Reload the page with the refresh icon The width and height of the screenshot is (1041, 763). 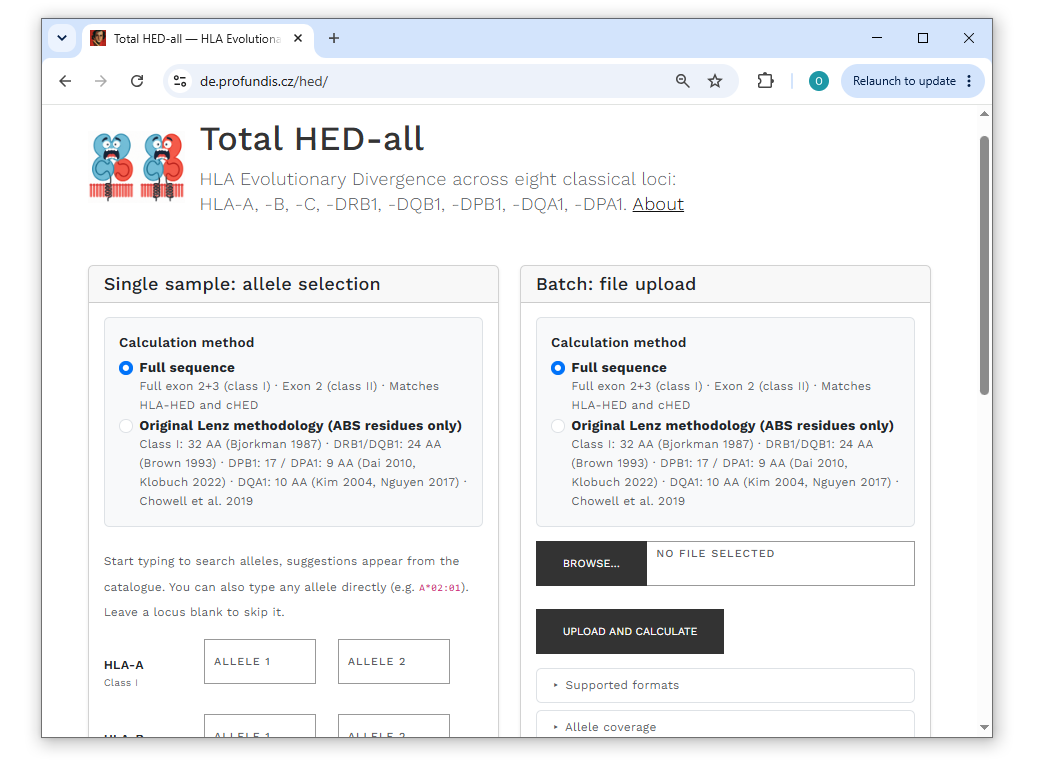(x=137, y=81)
